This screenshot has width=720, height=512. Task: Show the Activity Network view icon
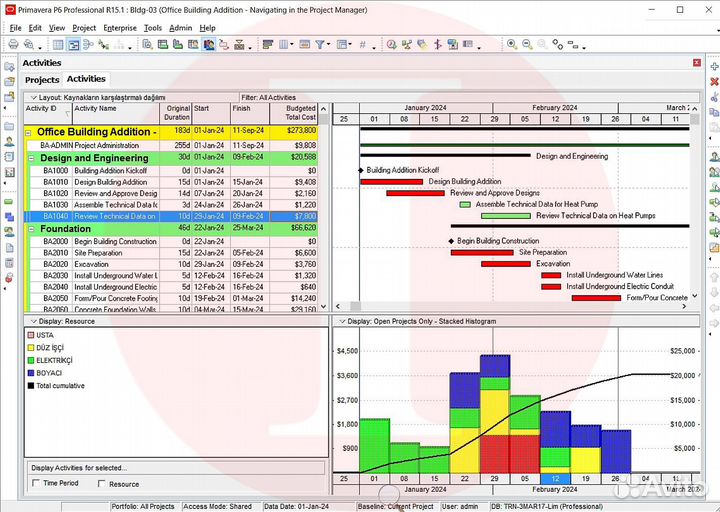88,45
